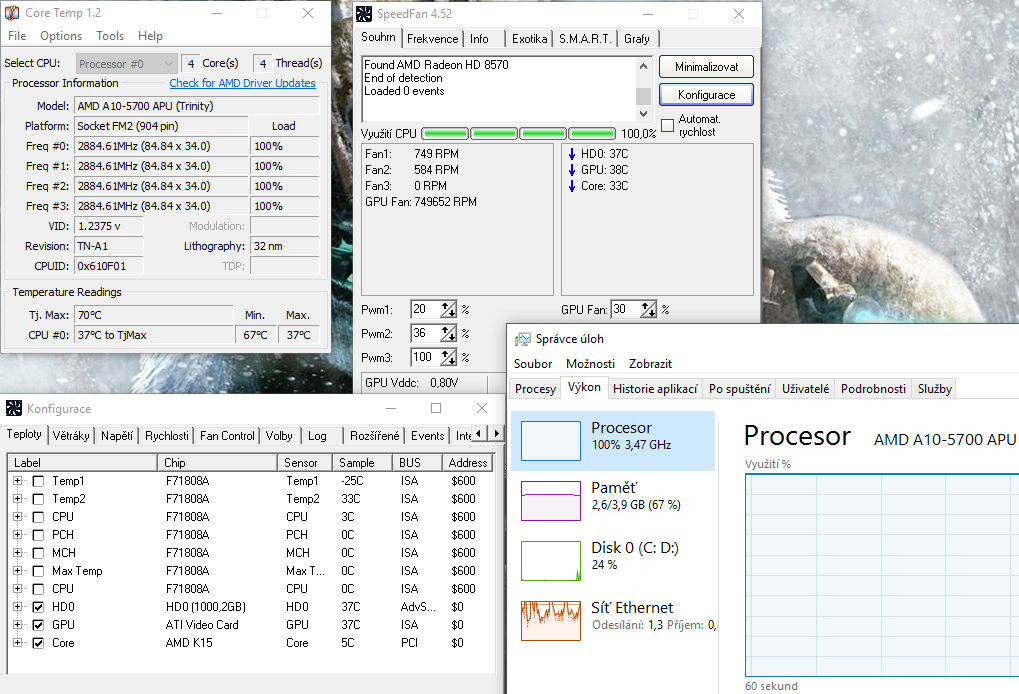The height and width of the screenshot is (694, 1019).
Task: Sort by Sample column header
Action: (362, 463)
